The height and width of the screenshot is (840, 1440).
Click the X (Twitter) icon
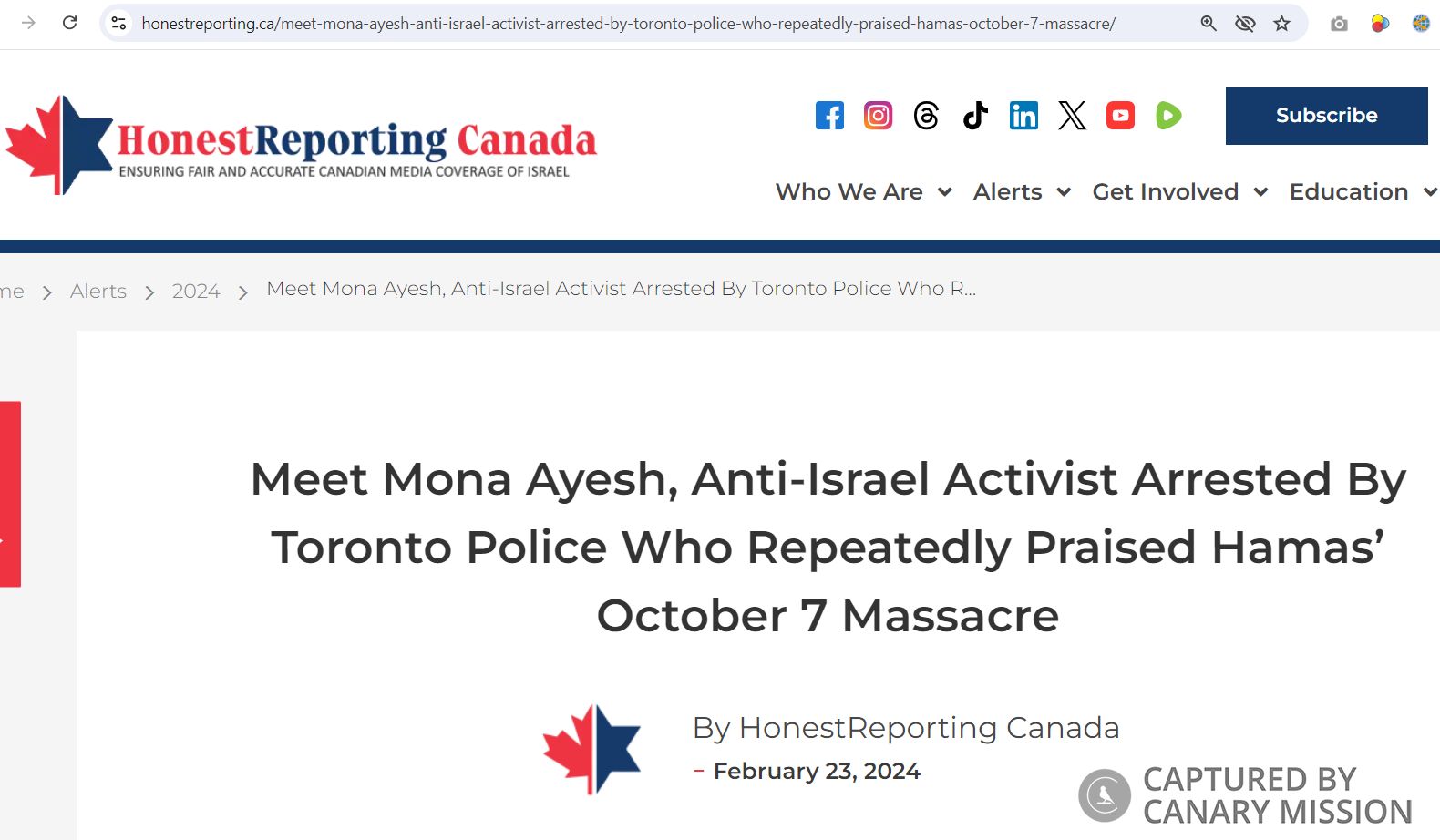click(x=1072, y=116)
